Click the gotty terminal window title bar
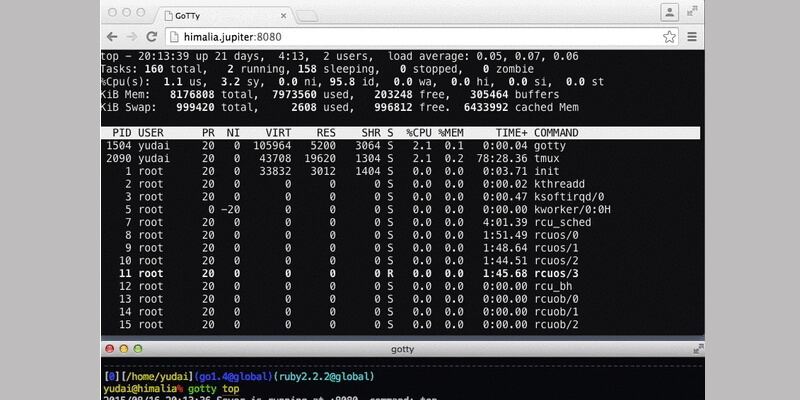Screen dimensions: 800x400 400,347
